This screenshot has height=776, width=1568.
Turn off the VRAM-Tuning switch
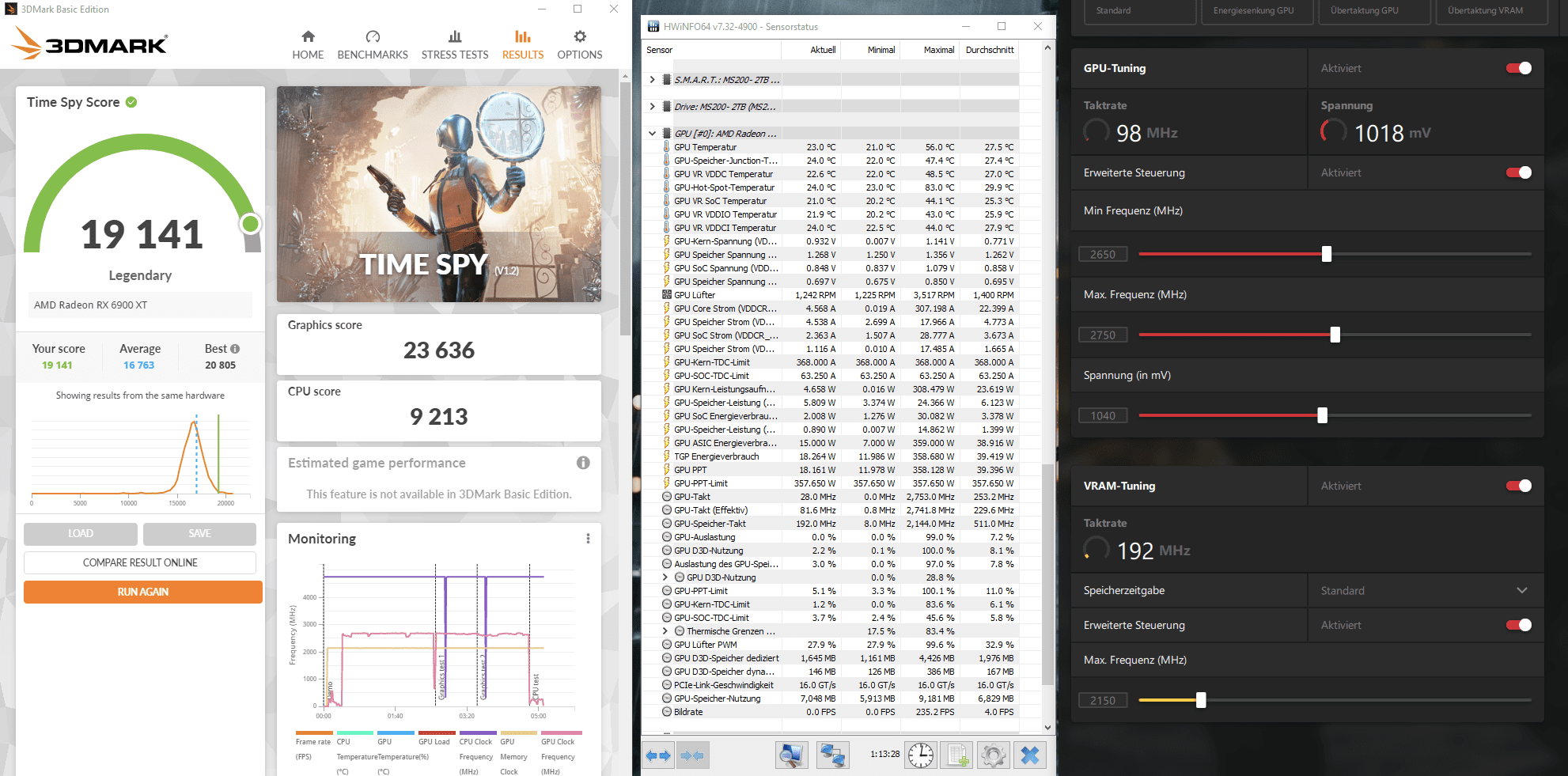(x=1519, y=486)
